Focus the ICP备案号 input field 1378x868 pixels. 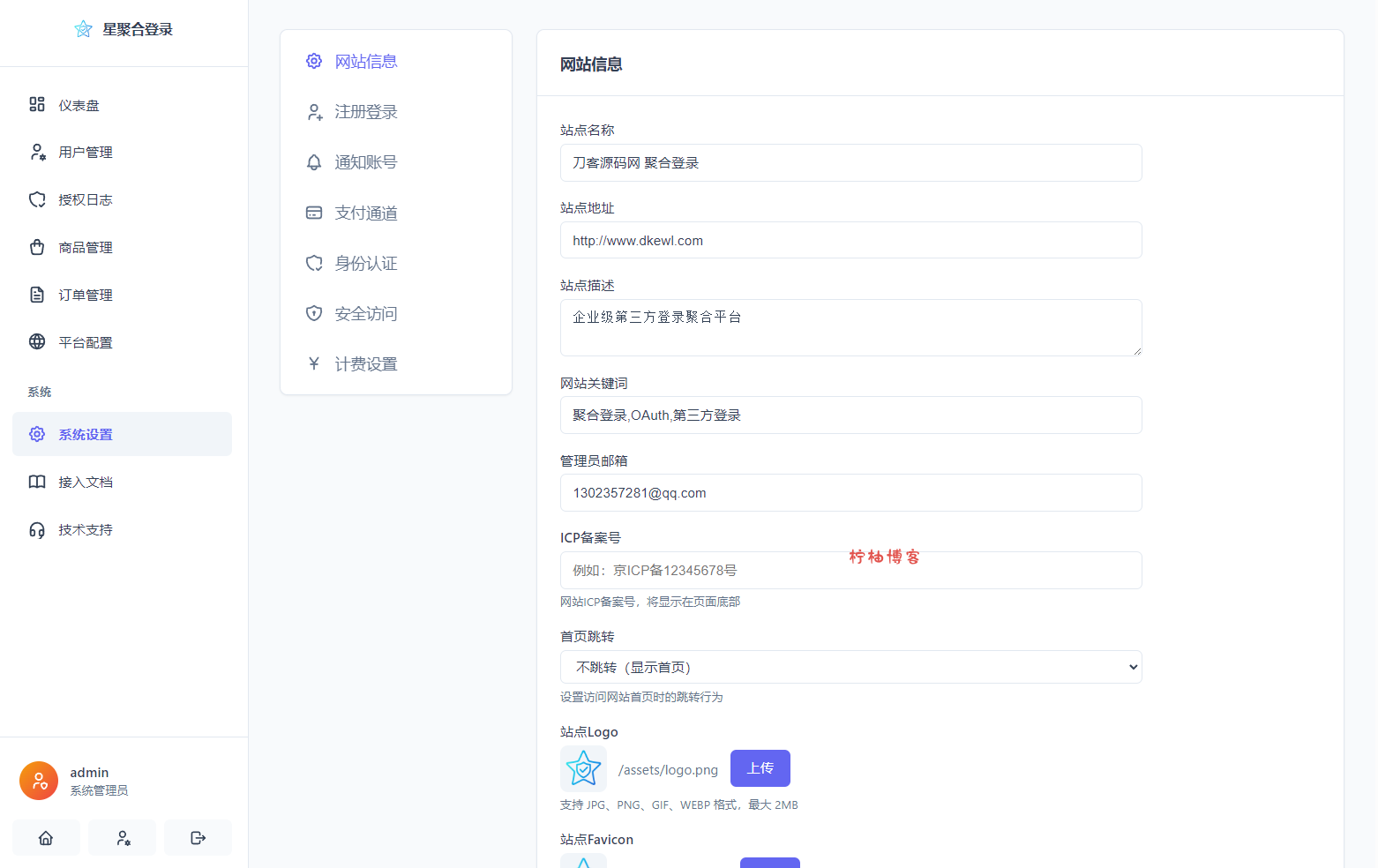[x=850, y=571]
